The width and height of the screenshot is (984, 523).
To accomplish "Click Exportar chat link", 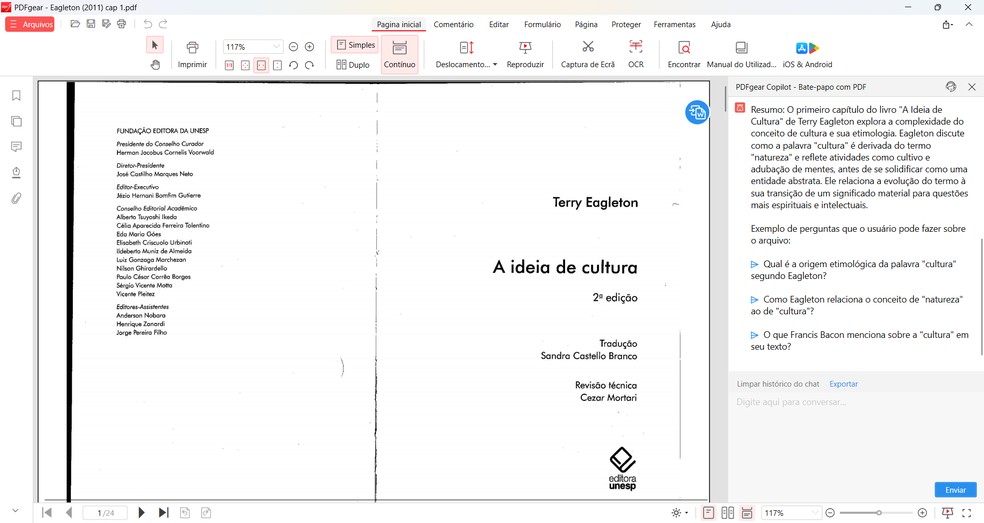I will click(843, 384).
